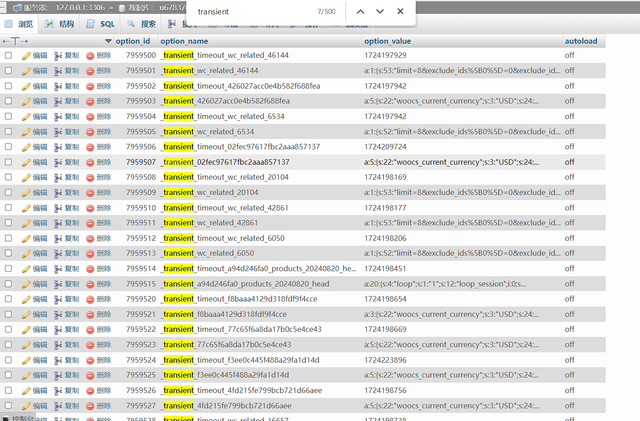
Task: Click the pencil edit icon for row 7959512
Action: coord(27,239)
